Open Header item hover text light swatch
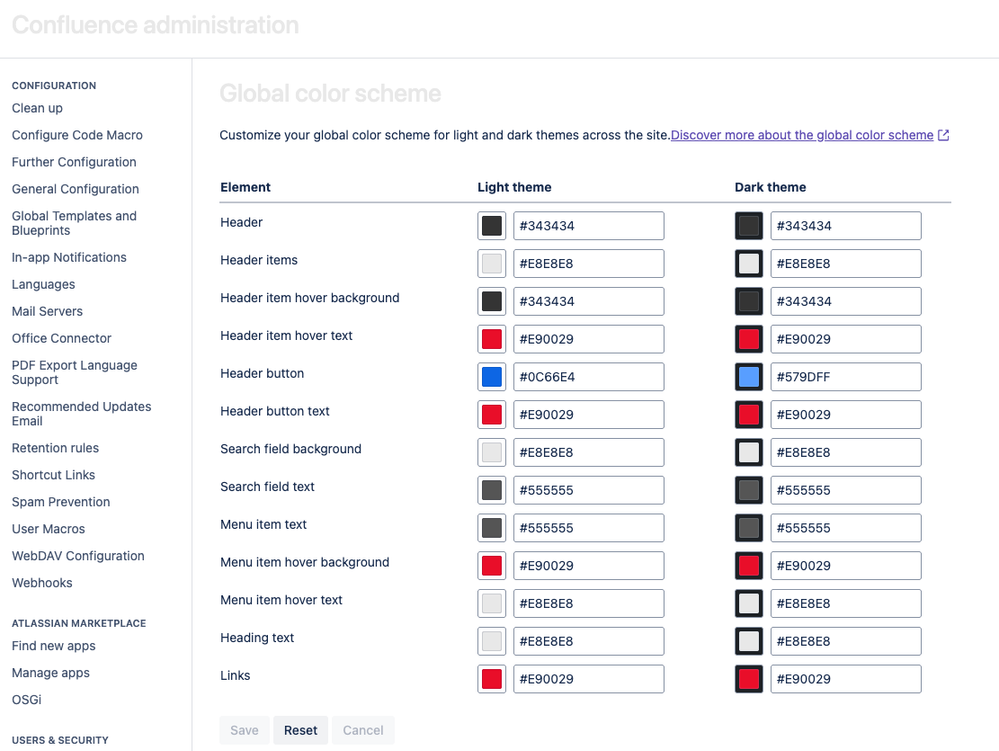 coord(491,339)
